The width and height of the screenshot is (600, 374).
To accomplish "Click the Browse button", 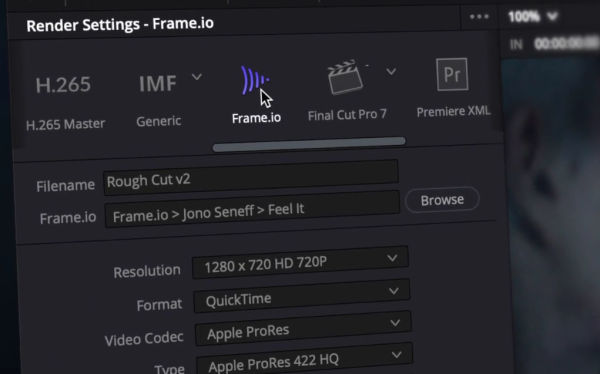I will click(x=442, y=200).
